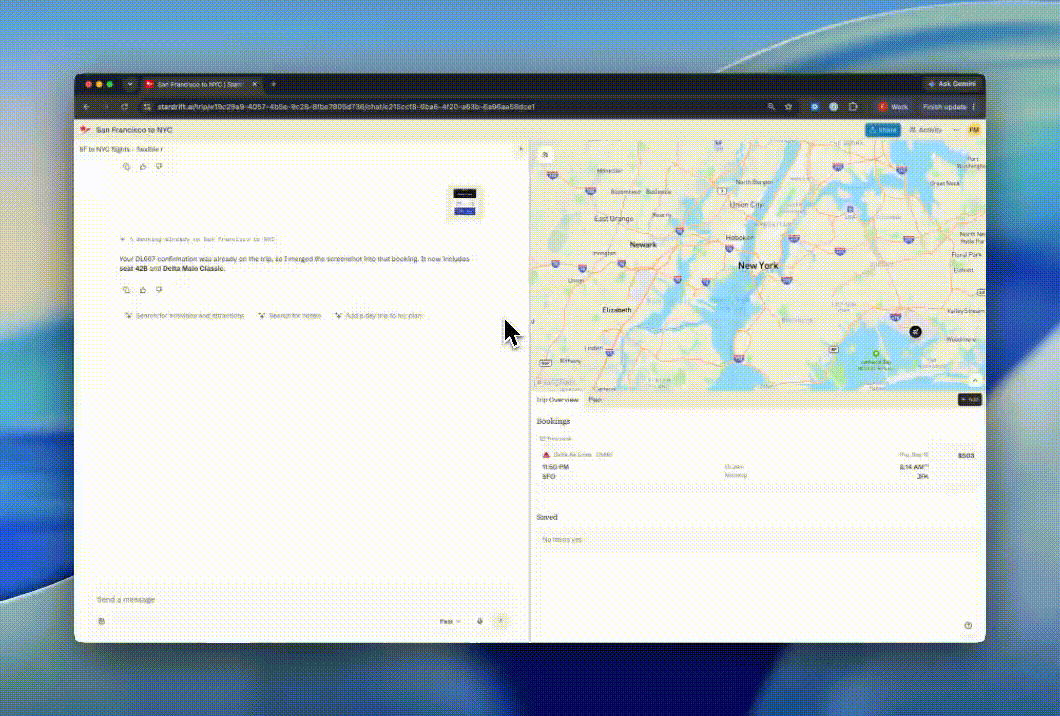Open the Activity panel
This screenshot has height=716, width=1060.
[925, 130]
